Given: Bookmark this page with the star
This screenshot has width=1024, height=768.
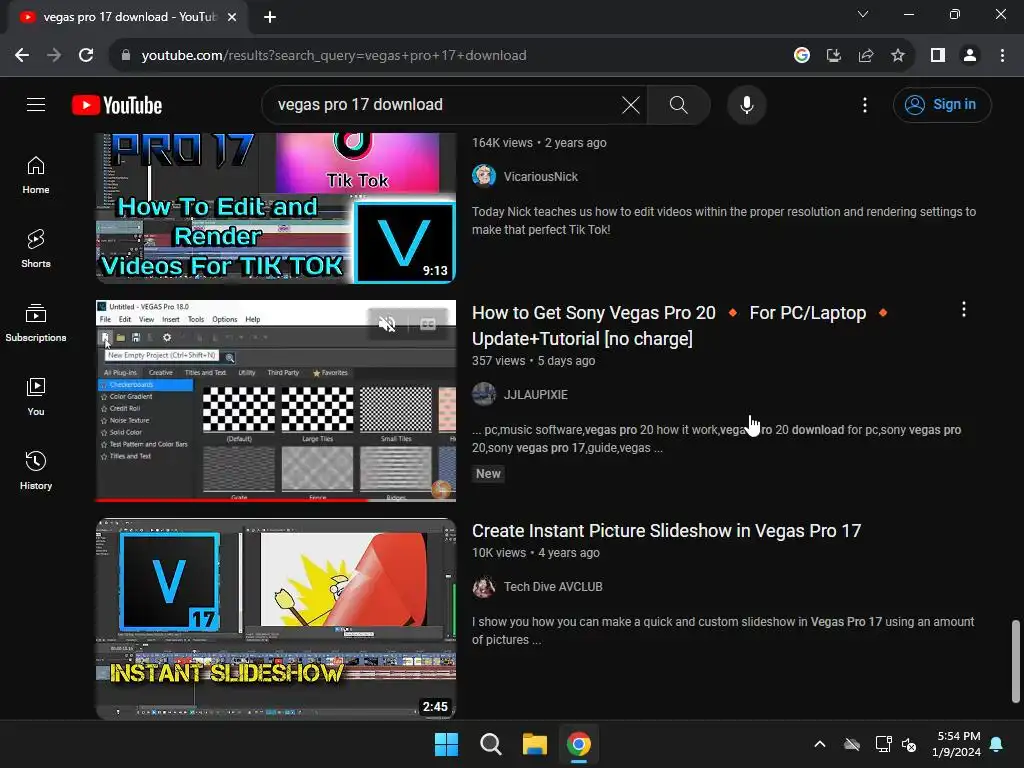Looking at the screenshot, I should (898, 56).
